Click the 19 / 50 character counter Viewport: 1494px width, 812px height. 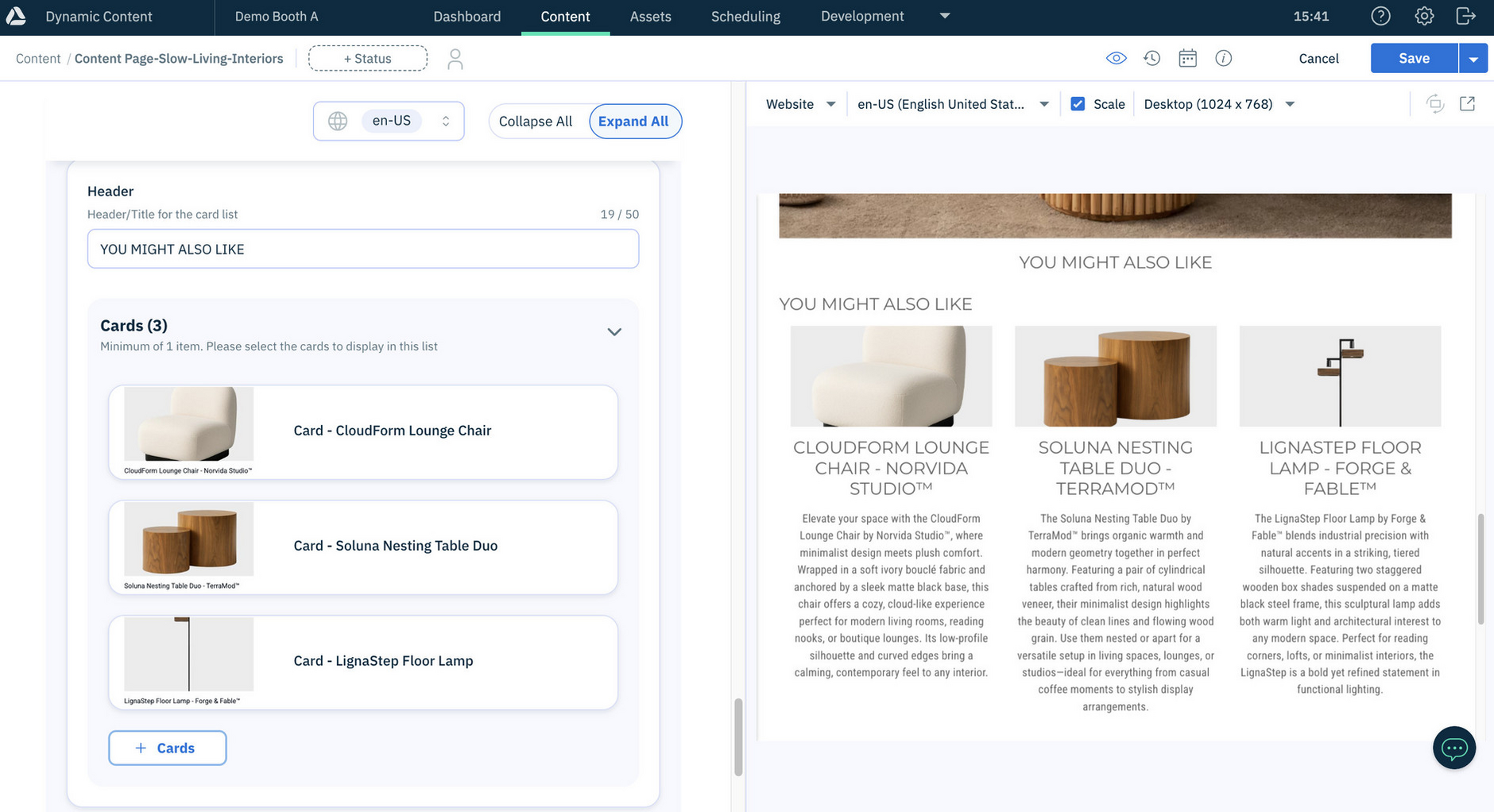point(620,215)
